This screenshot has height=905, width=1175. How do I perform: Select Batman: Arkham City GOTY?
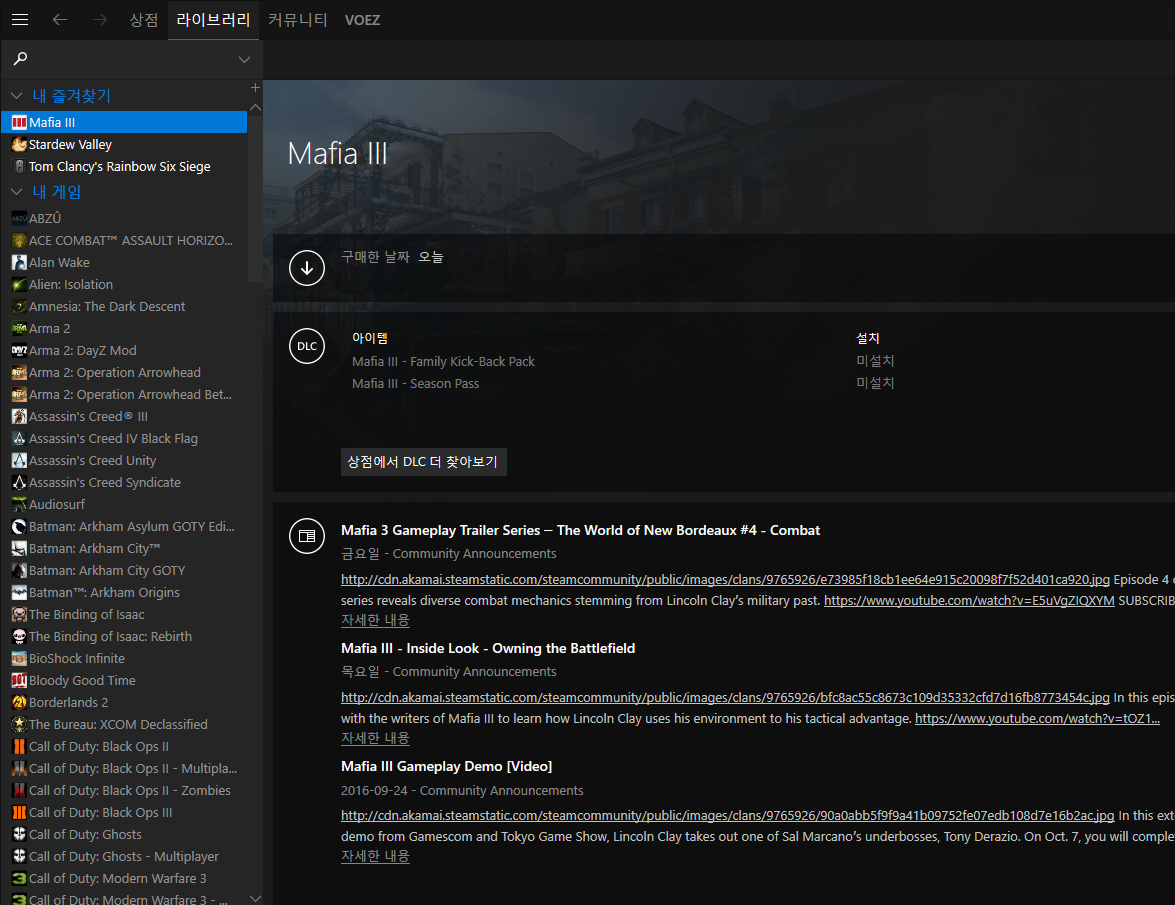124,571
